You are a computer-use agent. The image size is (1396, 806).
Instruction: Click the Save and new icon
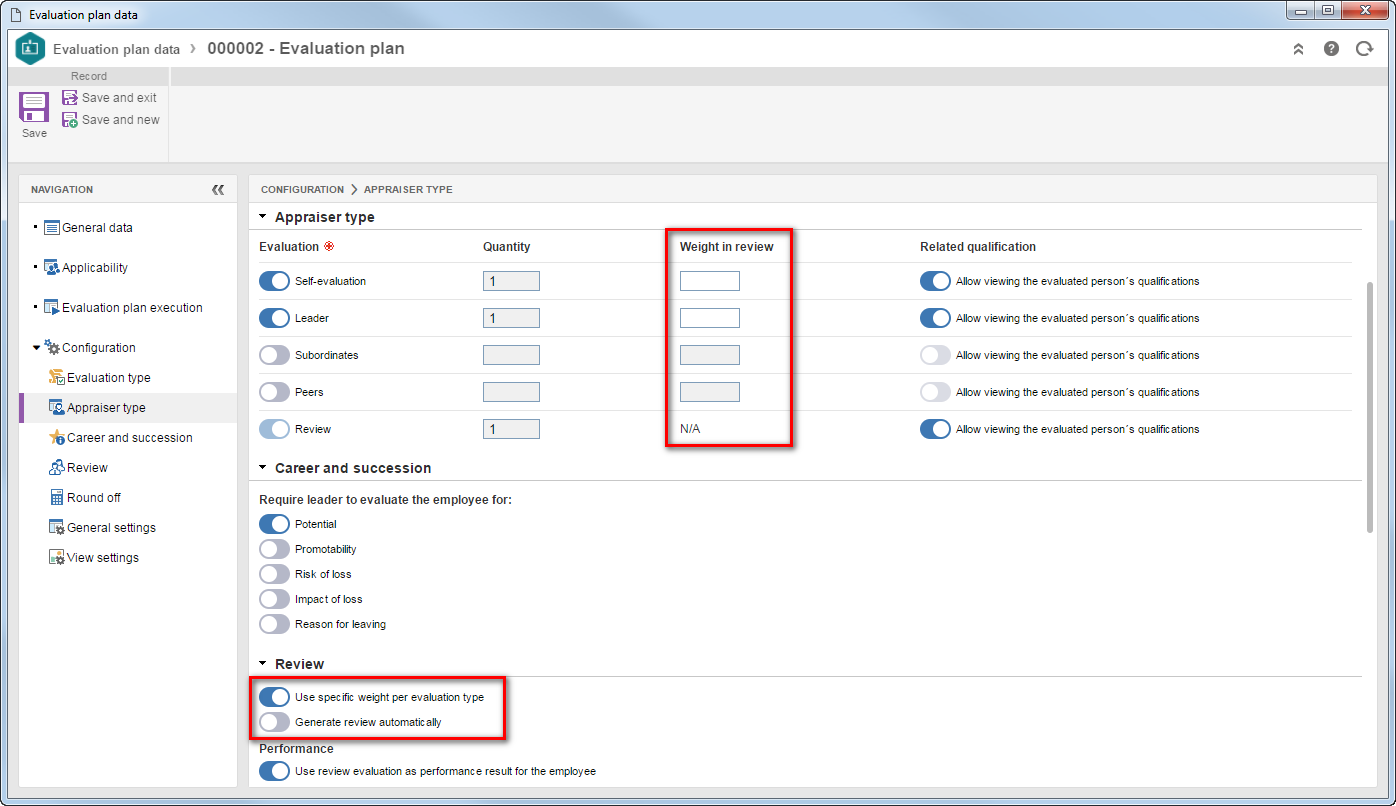[x=70, y=120]
